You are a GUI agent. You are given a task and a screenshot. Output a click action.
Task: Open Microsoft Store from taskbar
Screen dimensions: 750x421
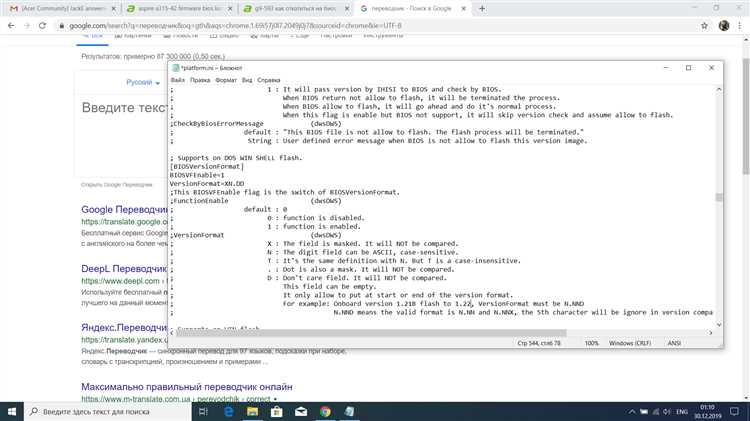coord(276,411)
